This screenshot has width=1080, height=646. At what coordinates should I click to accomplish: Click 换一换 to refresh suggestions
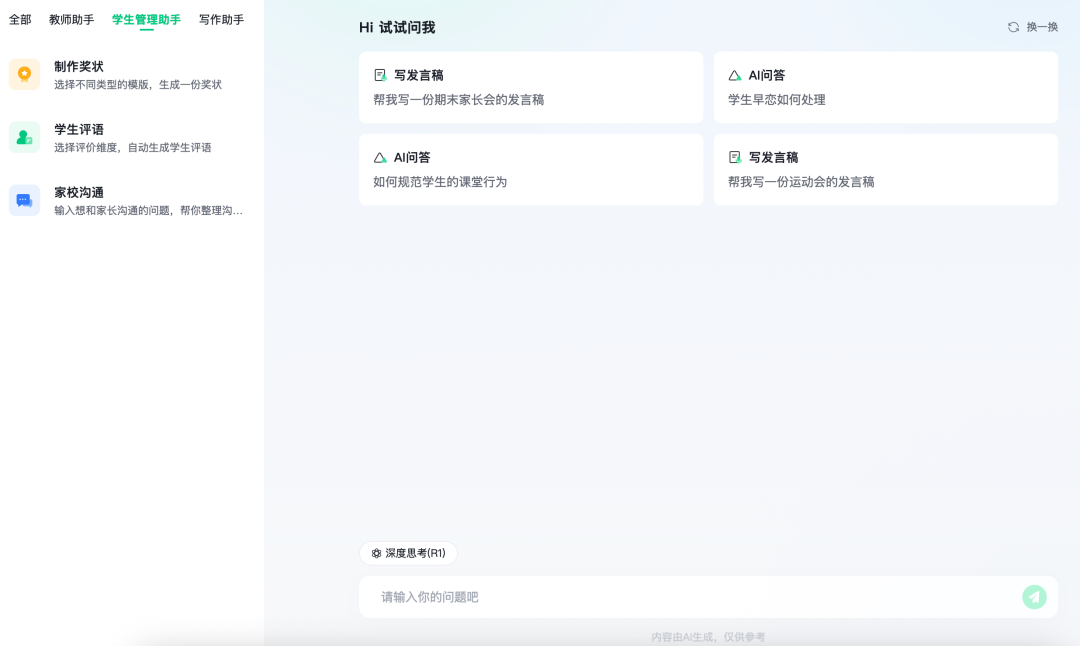pyautogui.click(x=1032, y=28)
